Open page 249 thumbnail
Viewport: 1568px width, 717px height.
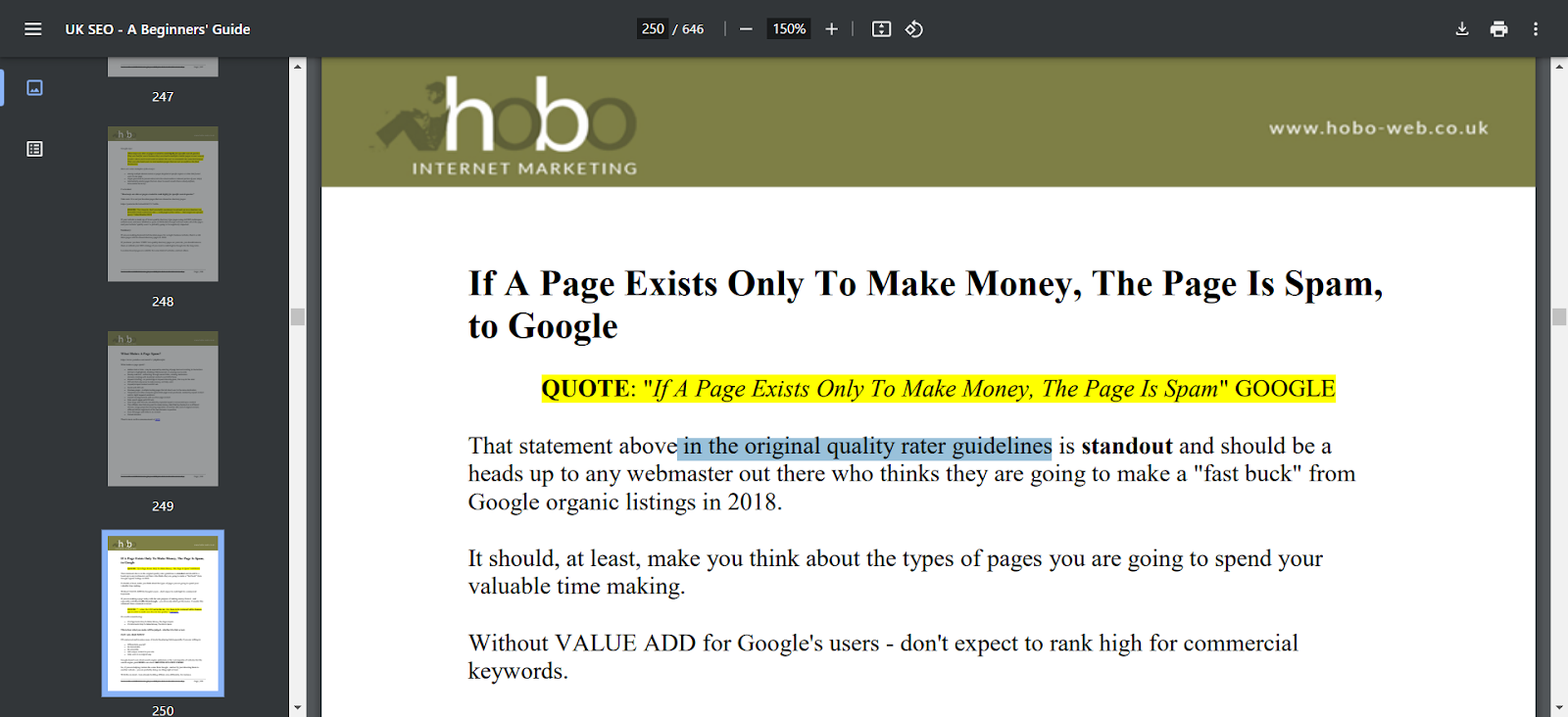pyautogui.click(x=163, y=408)
